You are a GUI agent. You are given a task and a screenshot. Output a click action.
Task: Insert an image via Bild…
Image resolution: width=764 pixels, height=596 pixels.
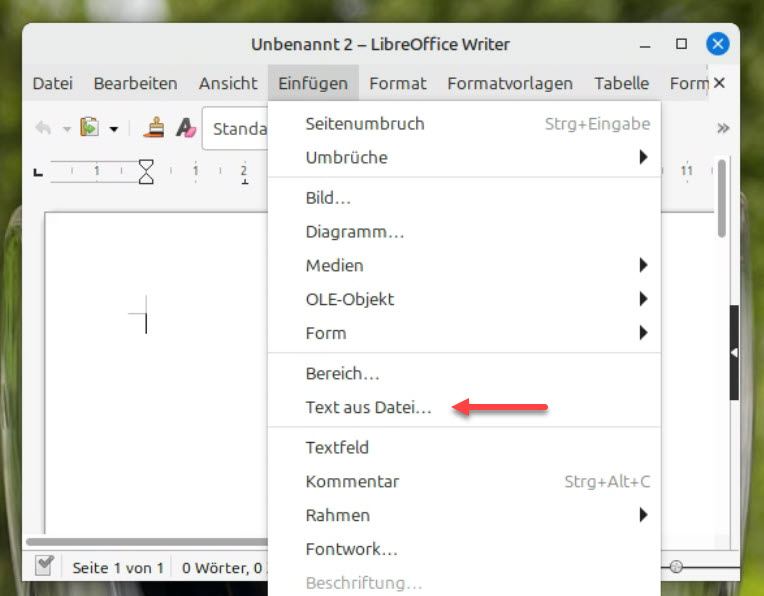(x=328, y=198)
